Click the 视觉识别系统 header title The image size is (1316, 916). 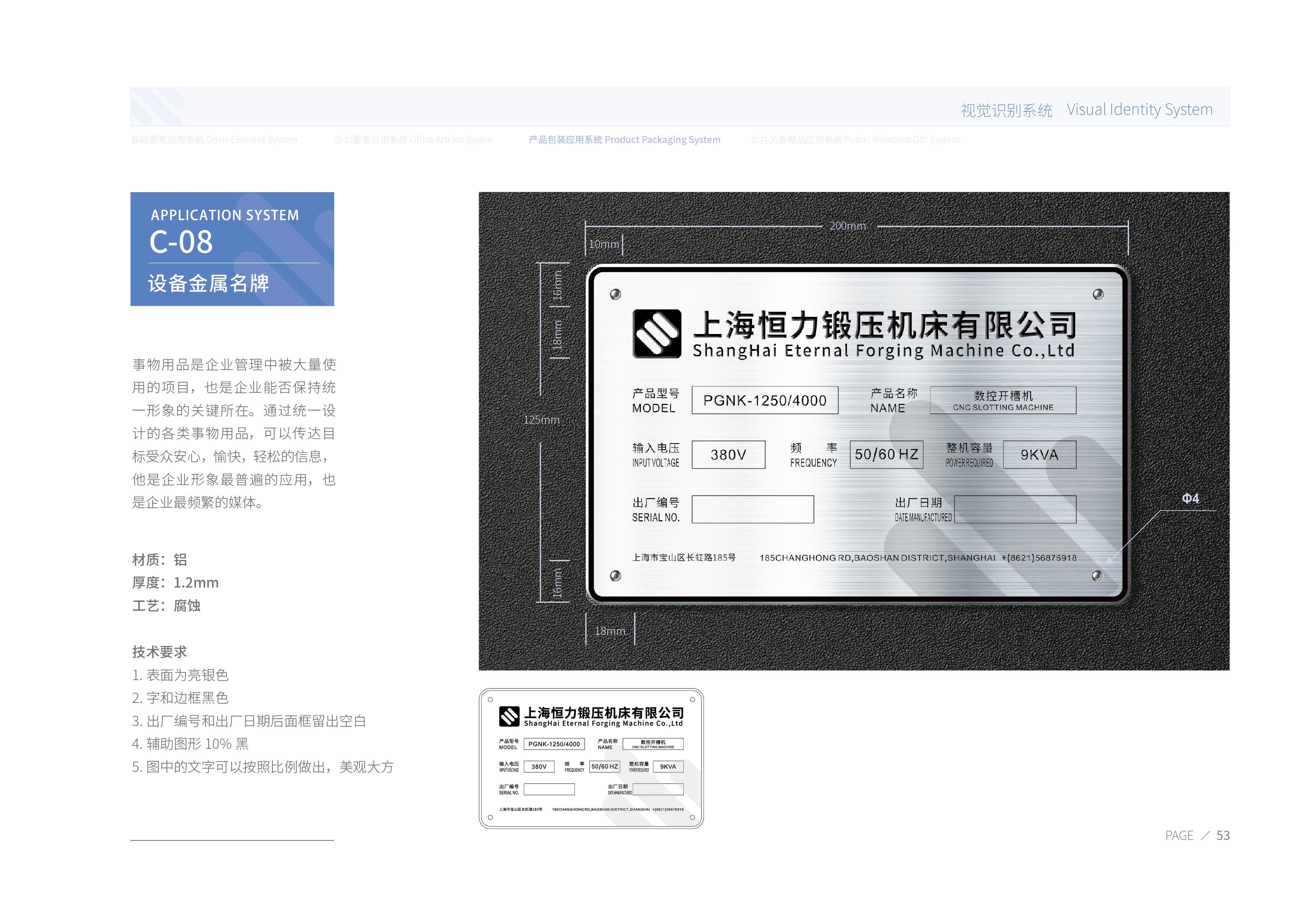click(x=1006, y=110)
